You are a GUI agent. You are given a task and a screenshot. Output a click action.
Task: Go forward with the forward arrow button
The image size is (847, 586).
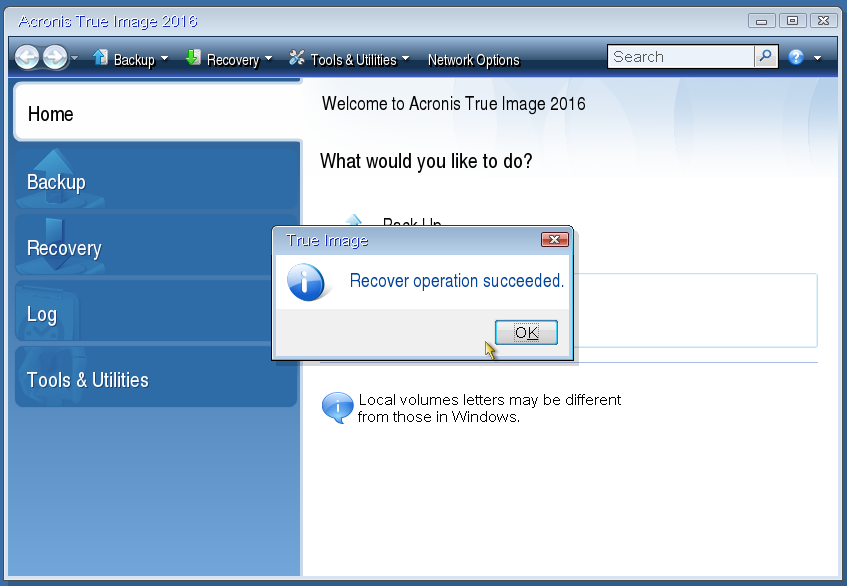55,57
